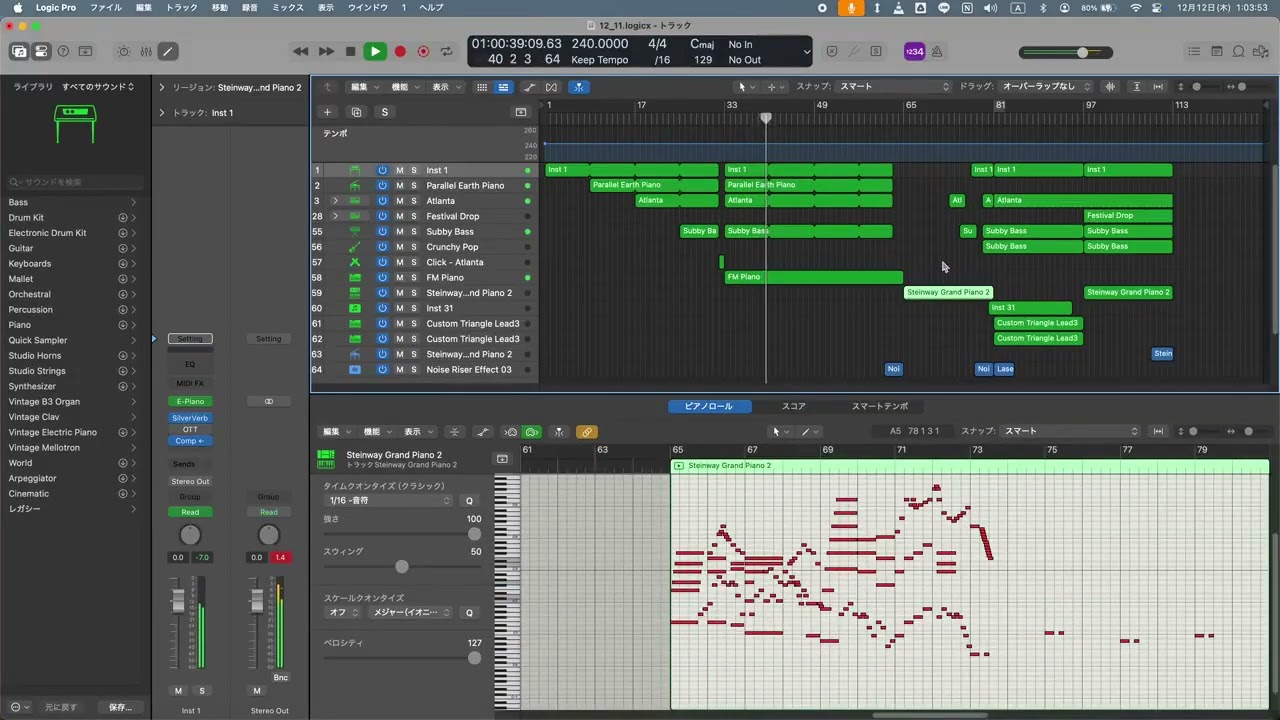Open the Library panel button
Image resolution: width=1280 pixels, height=720 pixels.
19,51
